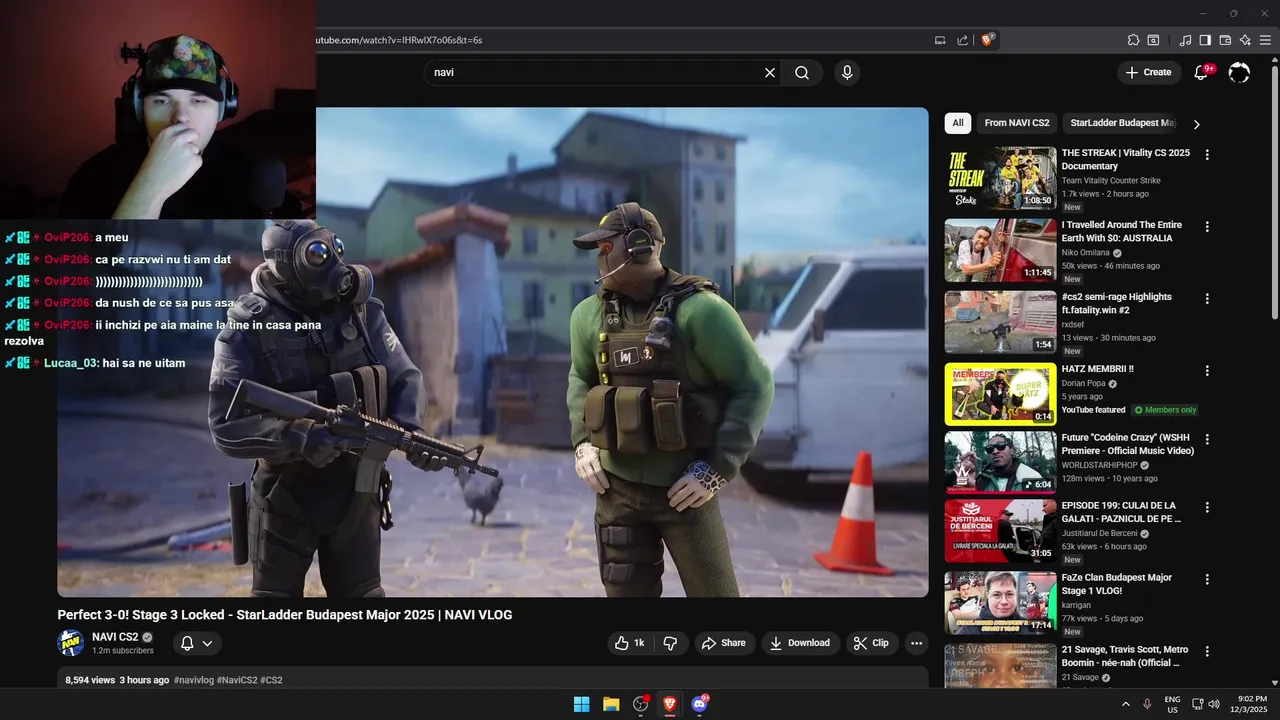Open more actions ellipsis under the video
The width and height of the screenshot is (1280, 720).
pyautogui.click(x=916, y=643)
